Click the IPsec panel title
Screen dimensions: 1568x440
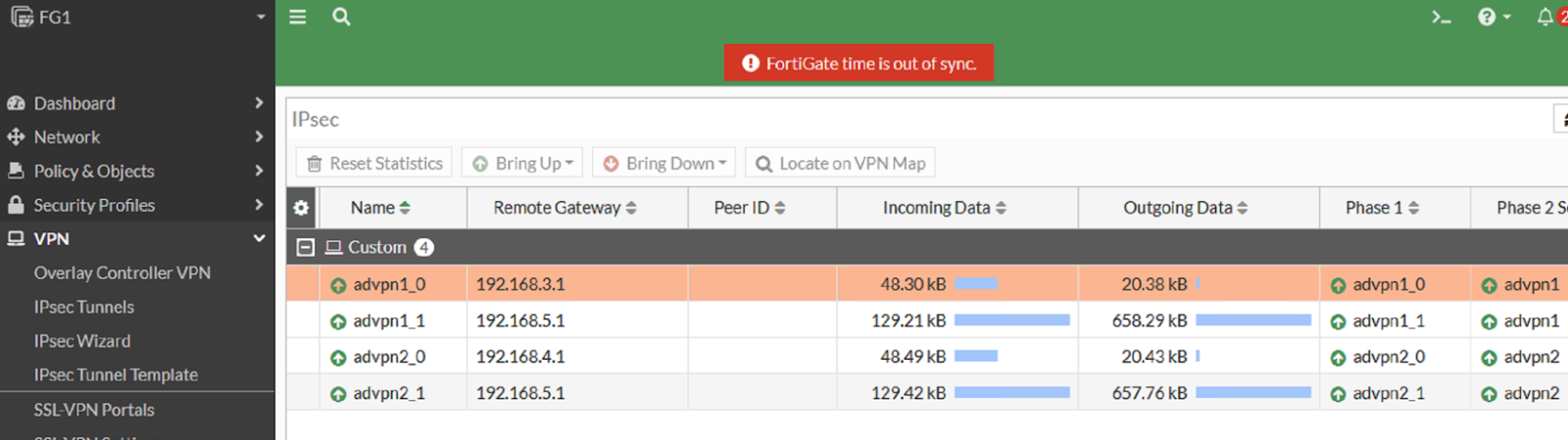[316, 120]
